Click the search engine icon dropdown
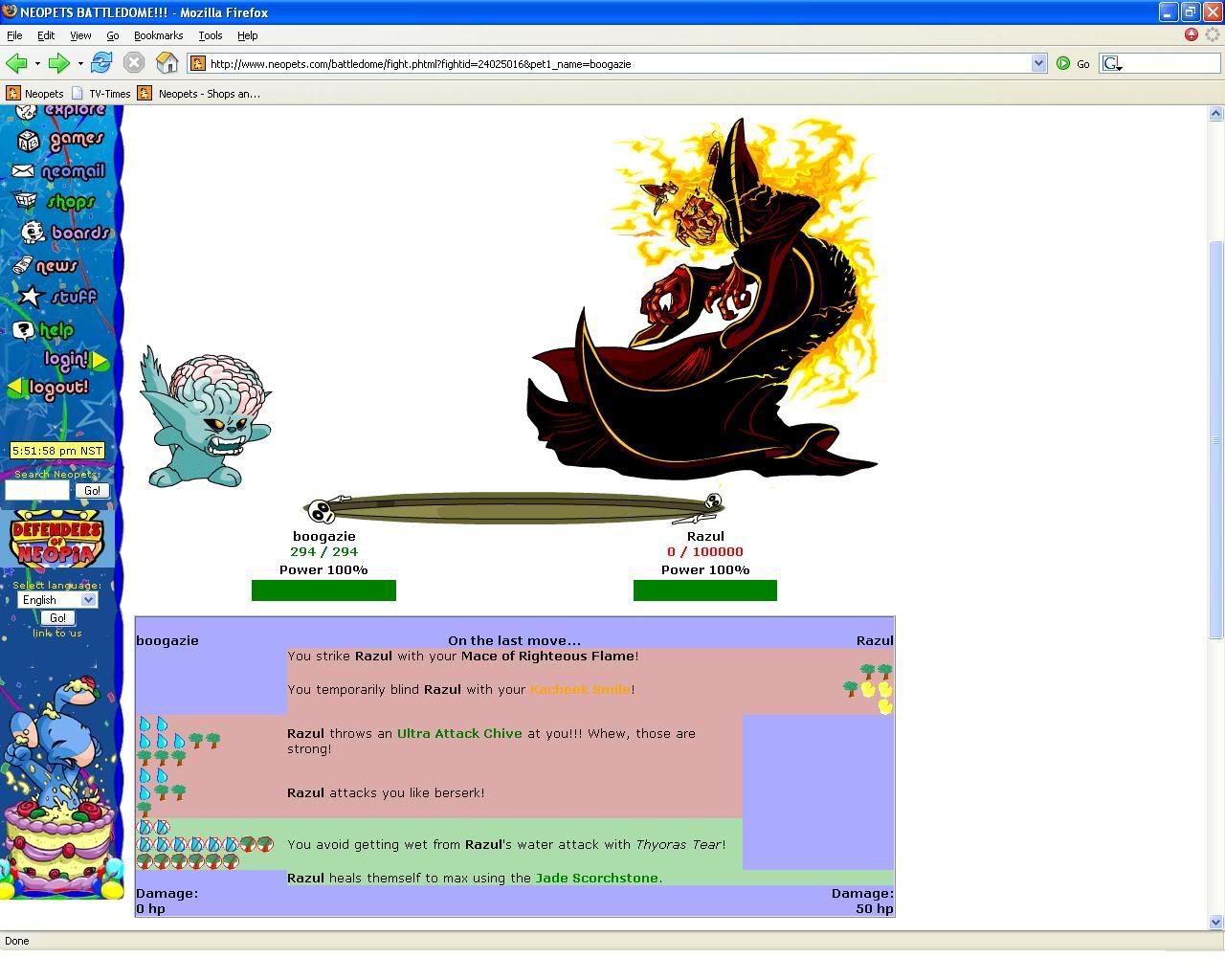This screenshot has height=980, width=1225. coord(1112,63)
